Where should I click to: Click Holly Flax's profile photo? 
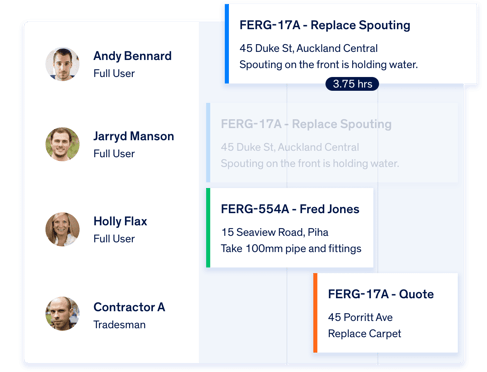(62, 229)
